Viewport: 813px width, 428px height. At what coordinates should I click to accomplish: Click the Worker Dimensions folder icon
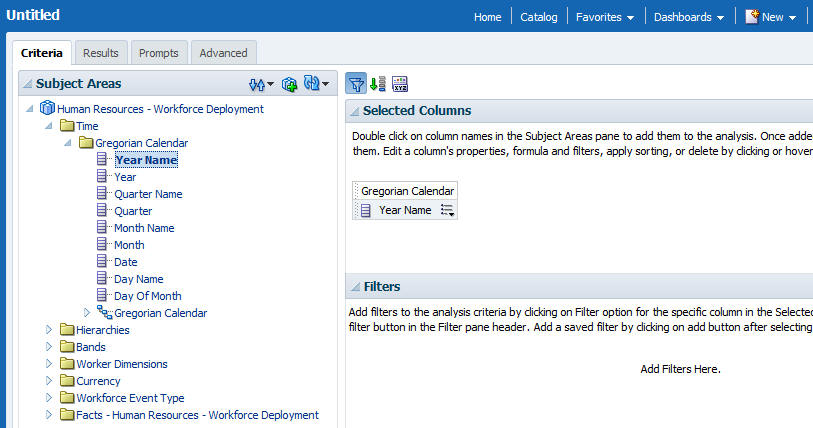67,363
